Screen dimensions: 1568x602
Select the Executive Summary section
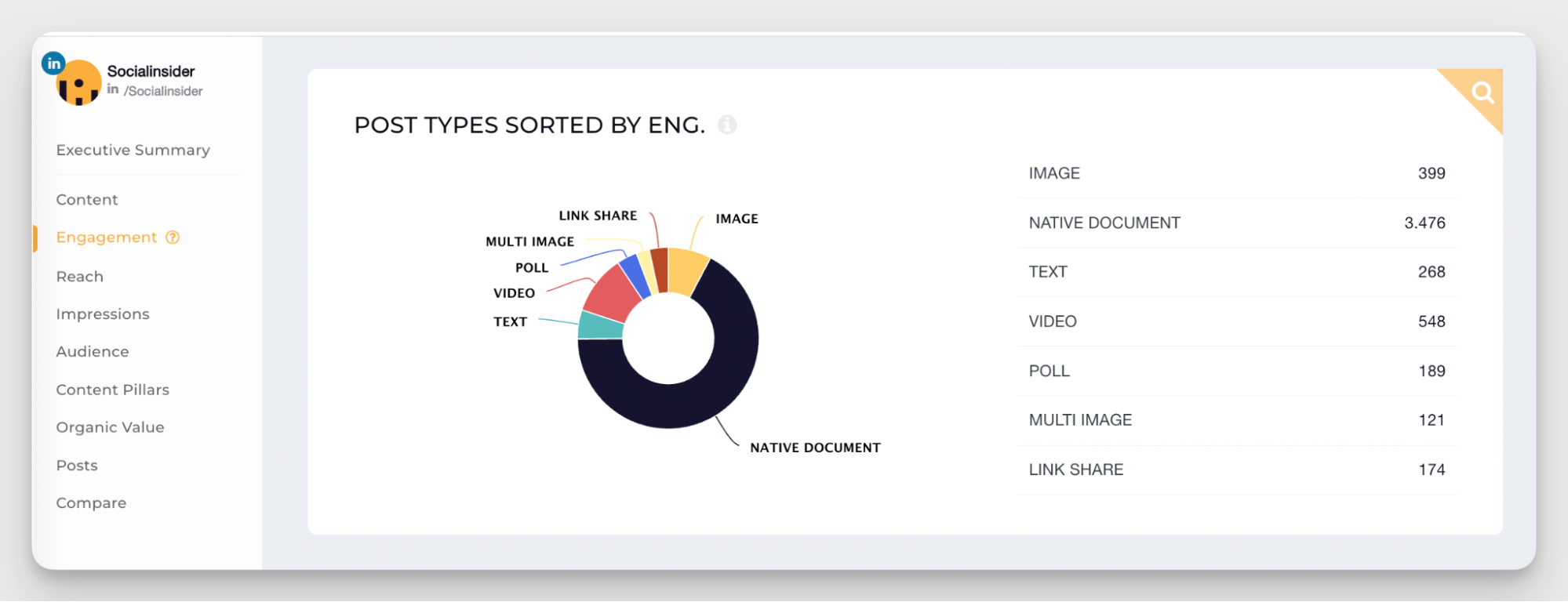pos(133,150)
